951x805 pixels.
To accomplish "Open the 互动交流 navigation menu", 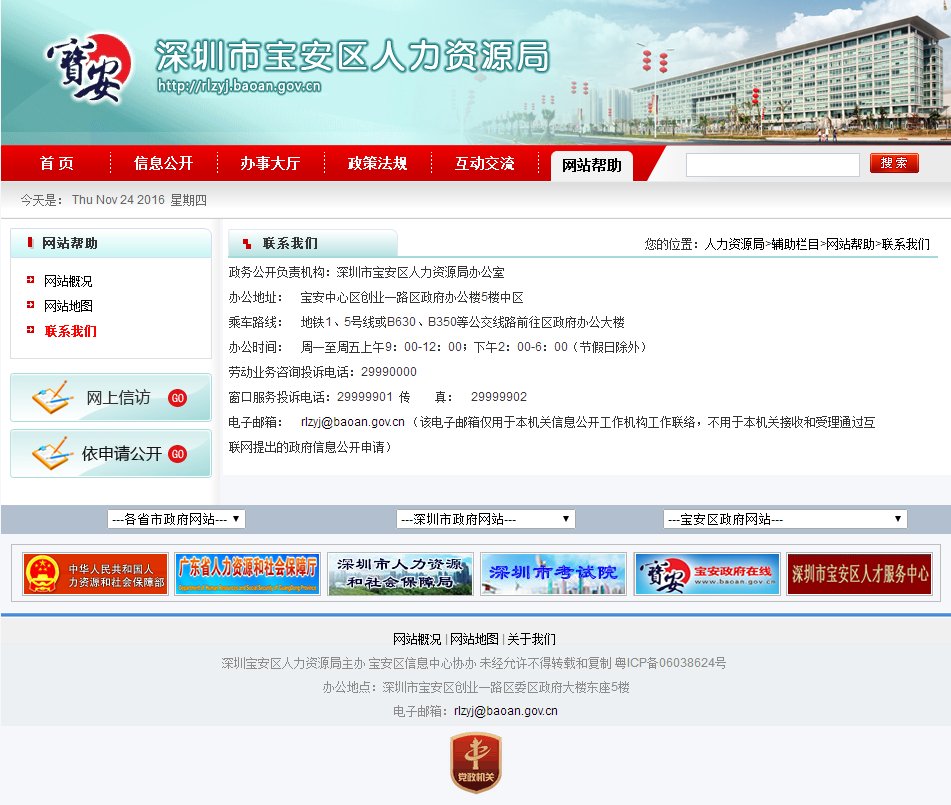I will click(485, 163).
